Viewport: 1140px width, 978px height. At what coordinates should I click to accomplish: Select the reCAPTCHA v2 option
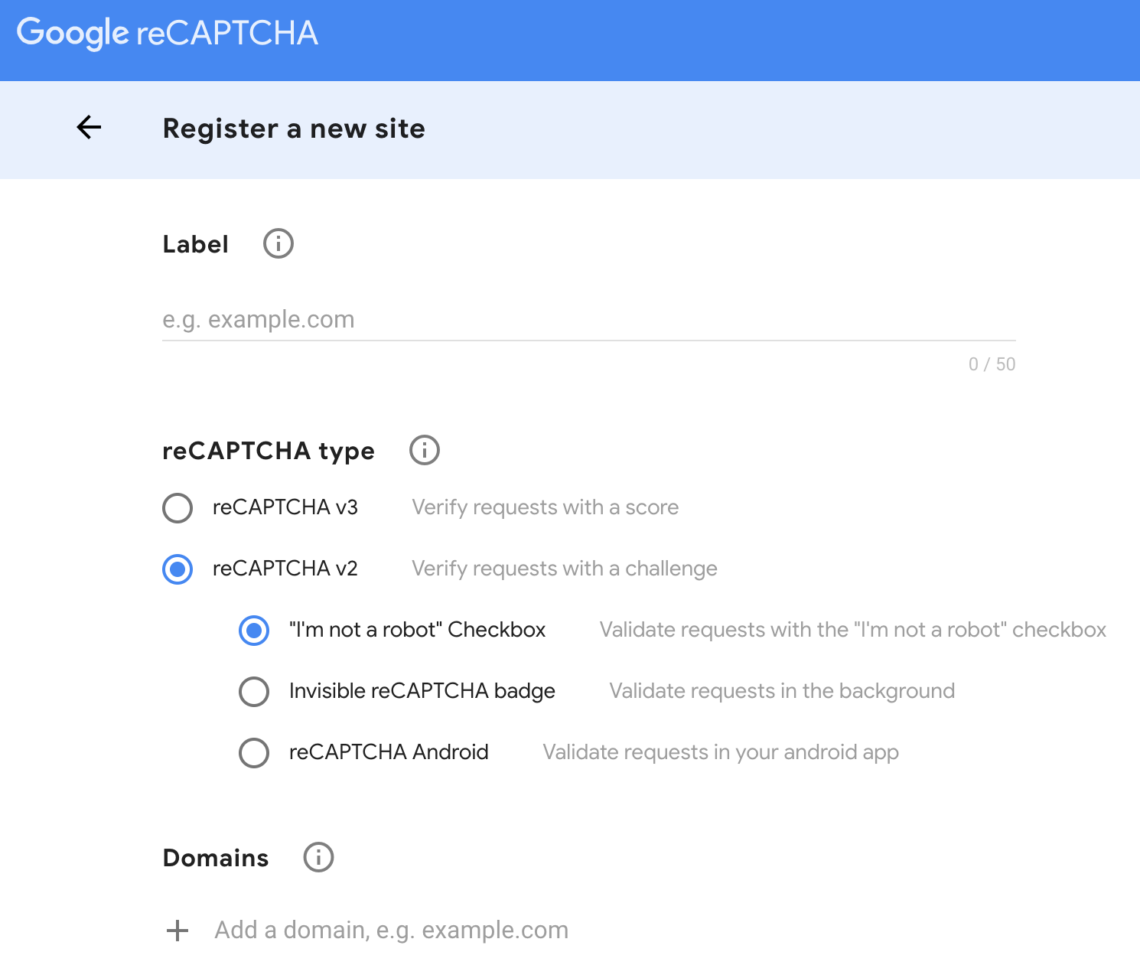pos(177,568)
